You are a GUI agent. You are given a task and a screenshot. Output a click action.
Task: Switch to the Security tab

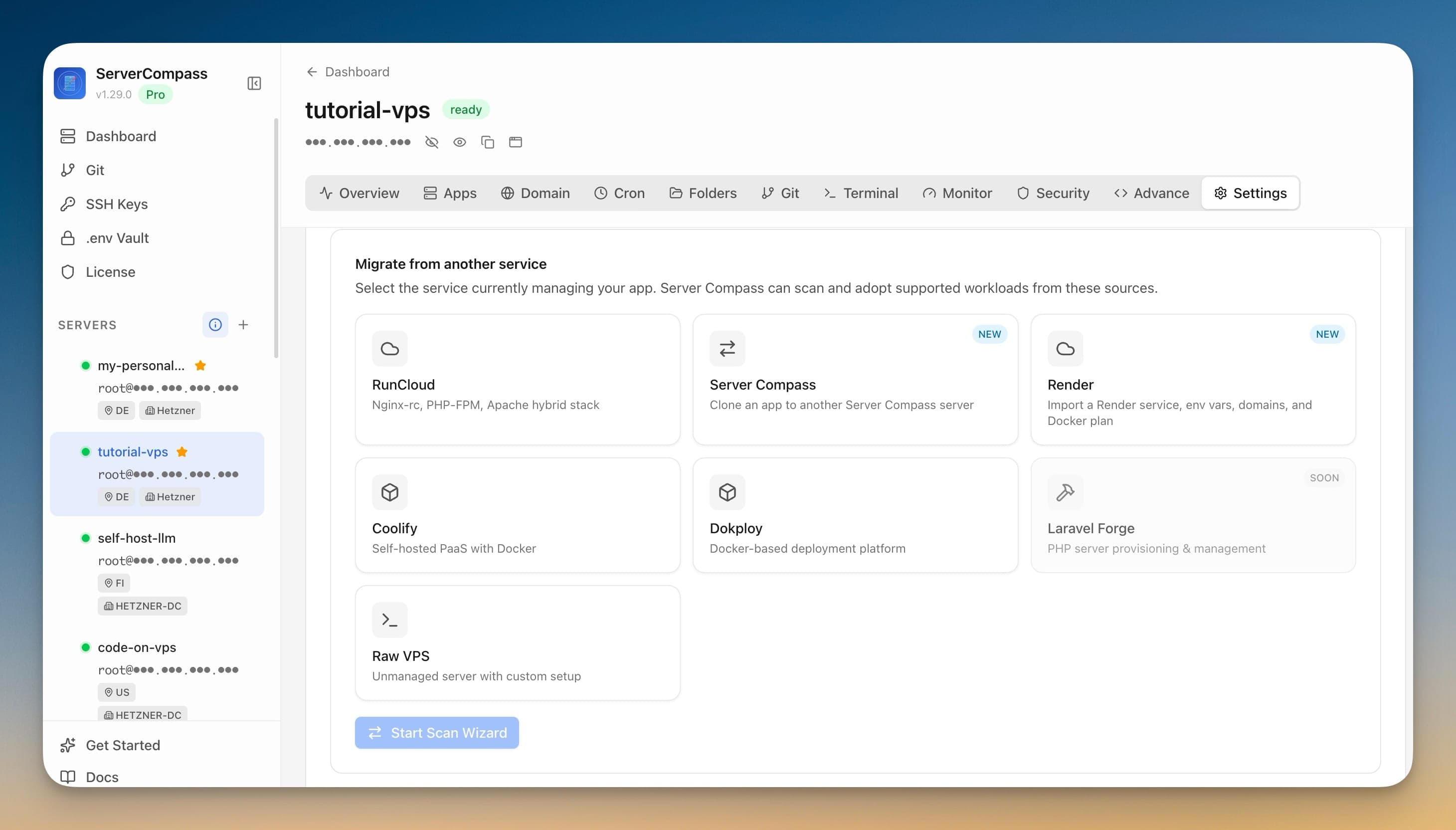(x=1053, y=193)
